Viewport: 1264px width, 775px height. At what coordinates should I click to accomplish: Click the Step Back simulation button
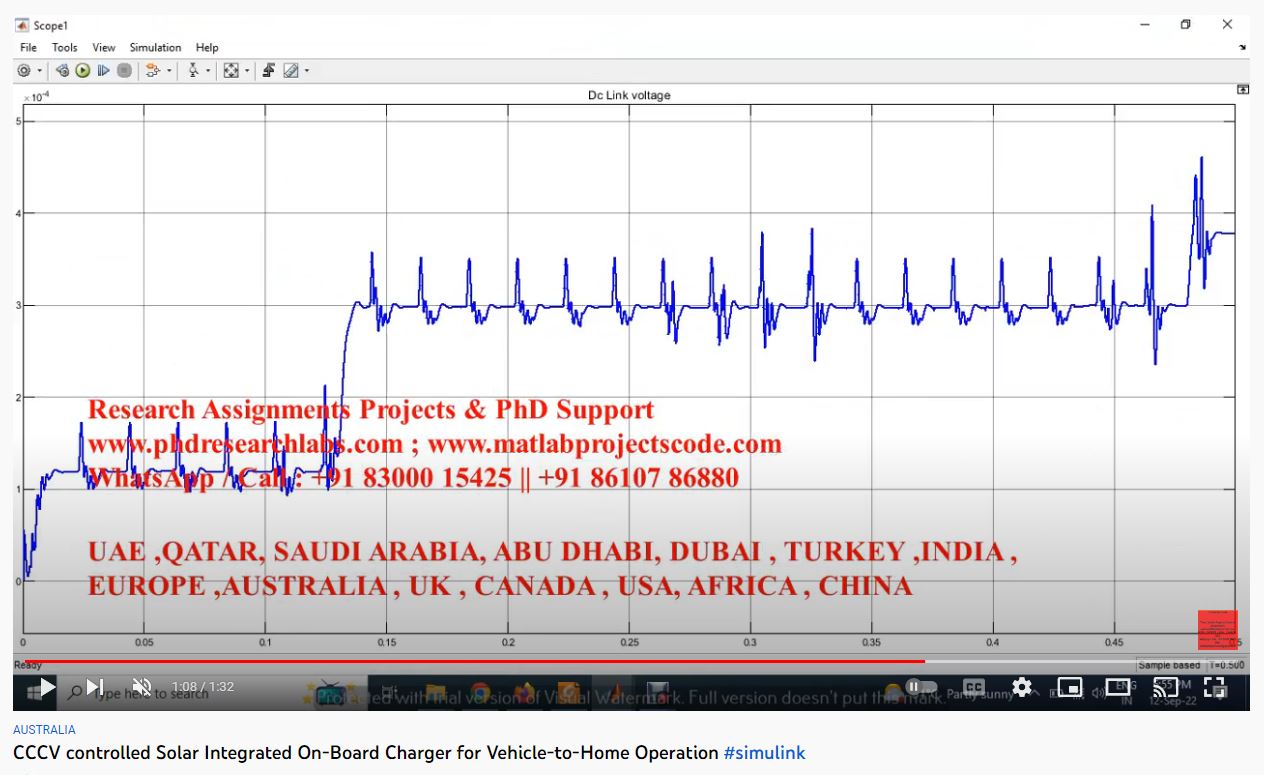[62, 71]
